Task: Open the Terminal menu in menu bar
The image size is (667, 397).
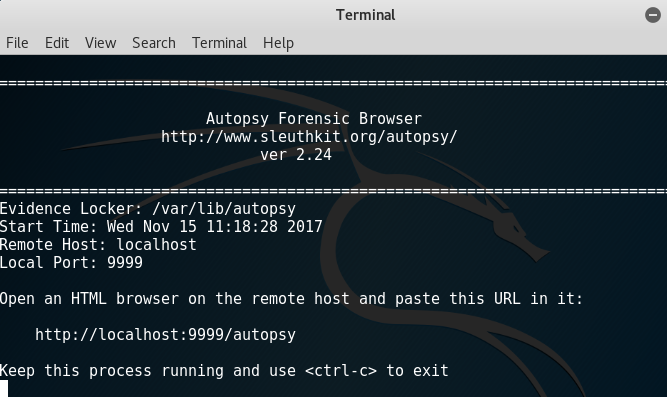Action: click(x=219, y=43)
